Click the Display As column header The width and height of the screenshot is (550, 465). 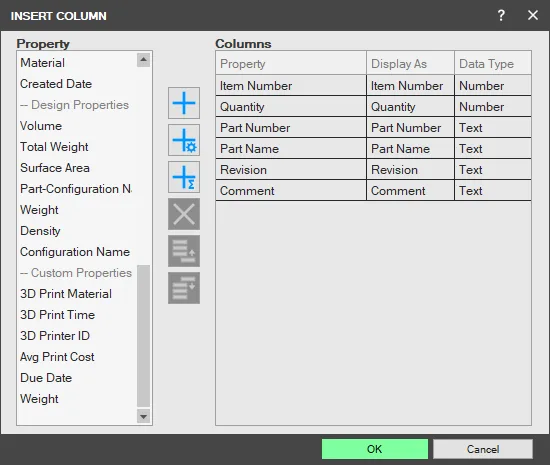[x=410, y=63]
